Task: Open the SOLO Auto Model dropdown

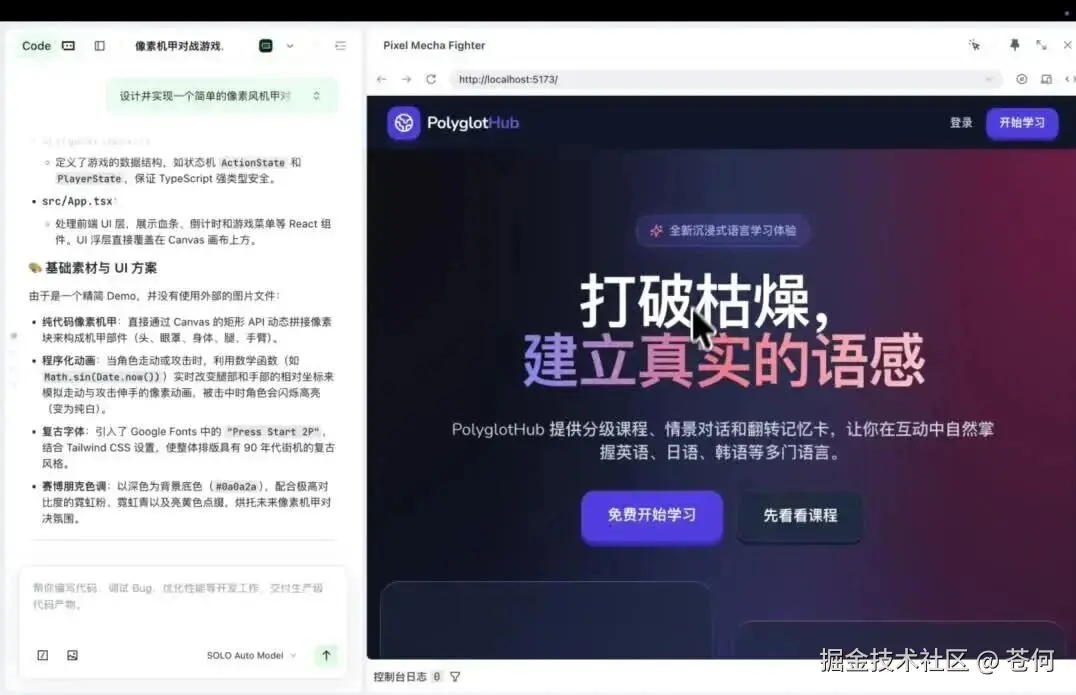Action: pyautogui.click(x=251, y=656)
